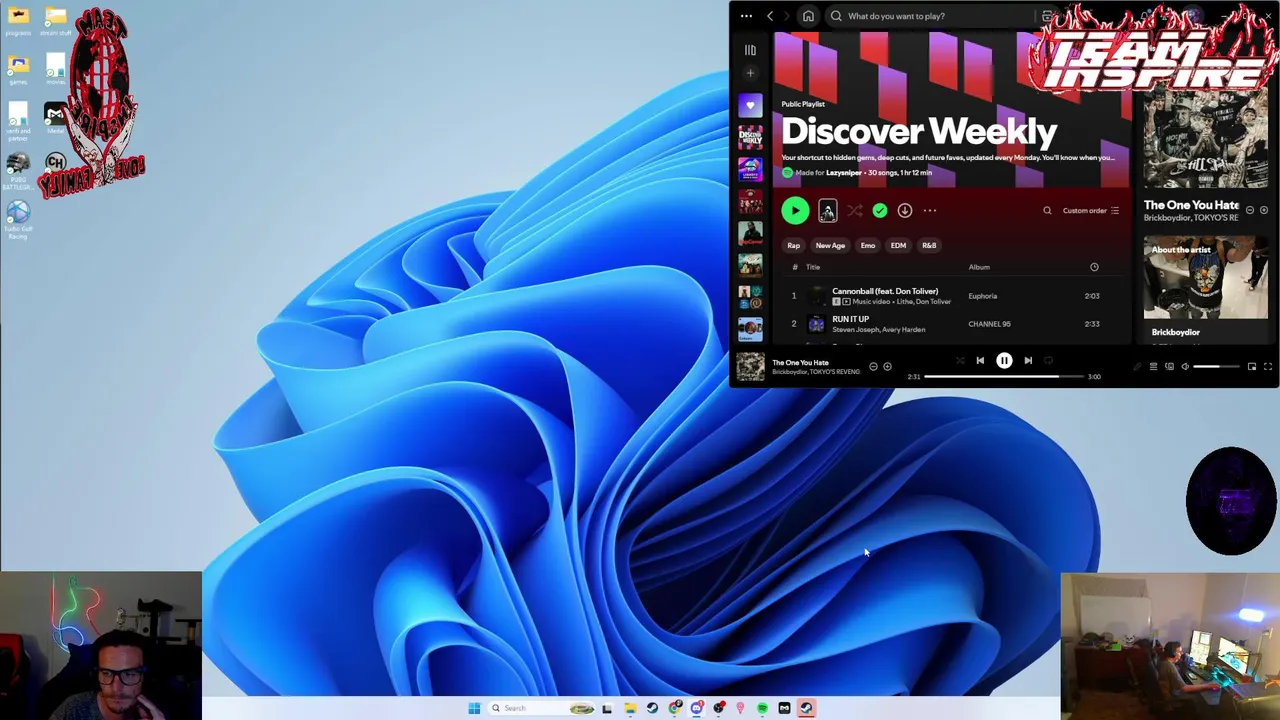Open Turbo Golf Racing desktop shortcut
This screenshot has width=1280, height=720.
(18, 221)
